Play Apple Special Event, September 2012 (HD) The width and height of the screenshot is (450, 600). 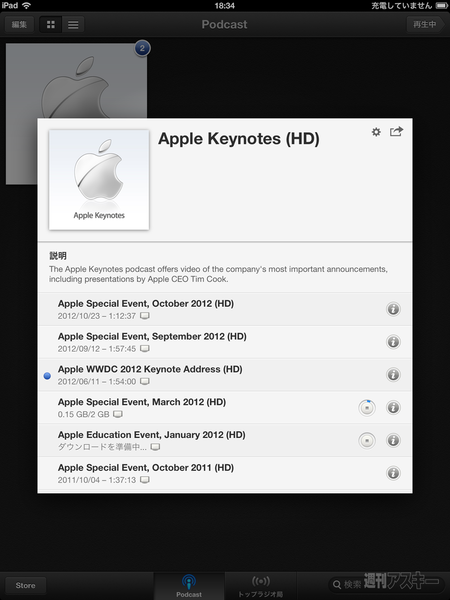(x=225, y=342)
